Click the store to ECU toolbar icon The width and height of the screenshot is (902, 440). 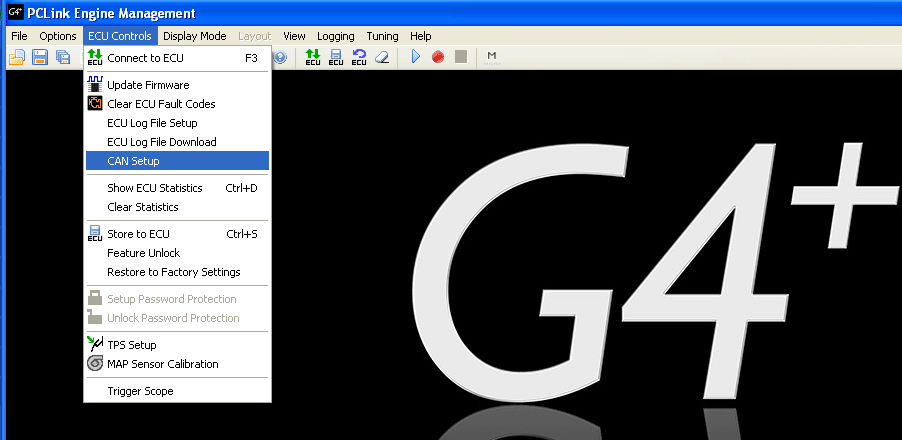tap(336, 57)
